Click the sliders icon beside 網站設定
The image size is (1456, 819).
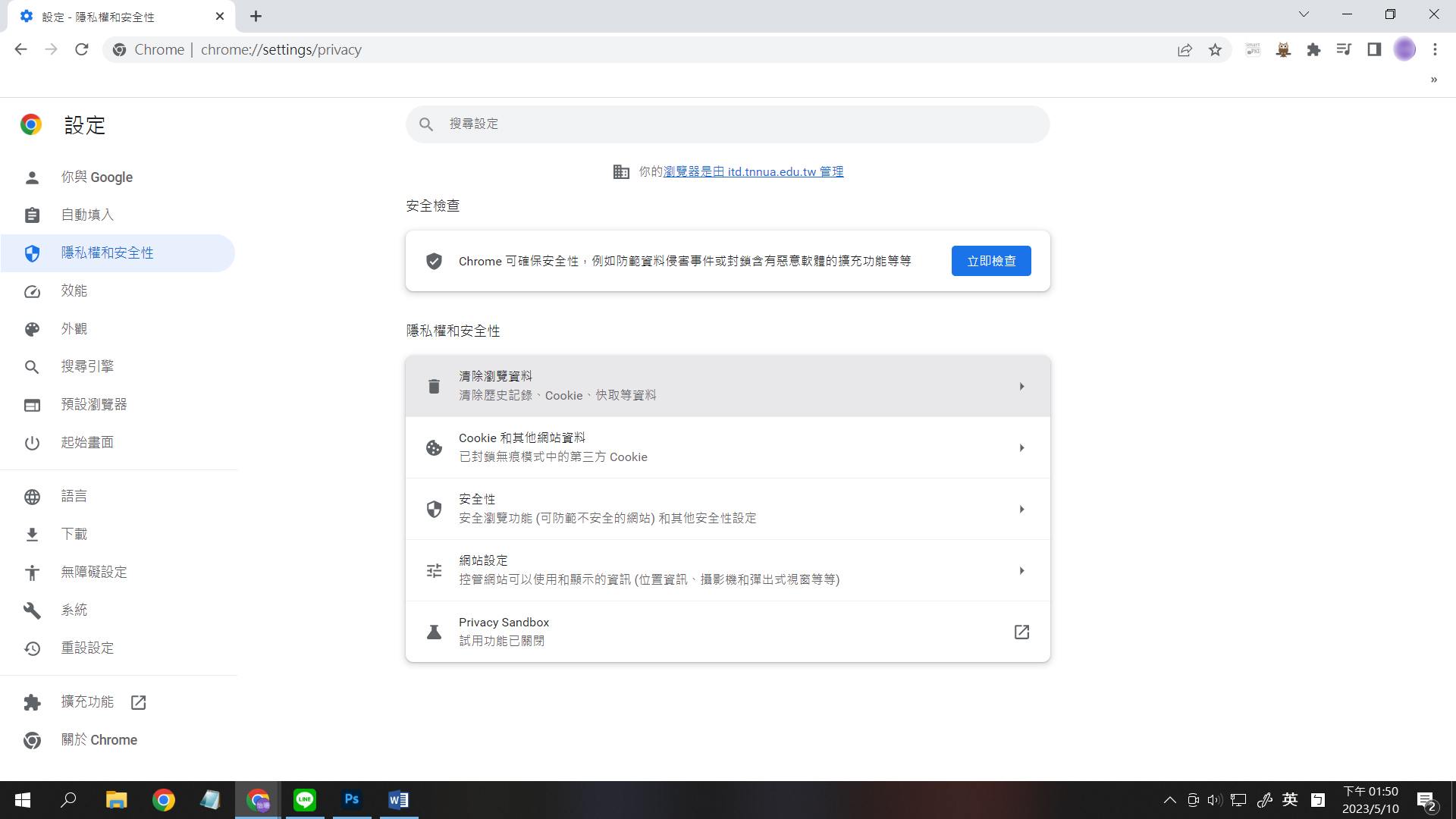[434, 571]
